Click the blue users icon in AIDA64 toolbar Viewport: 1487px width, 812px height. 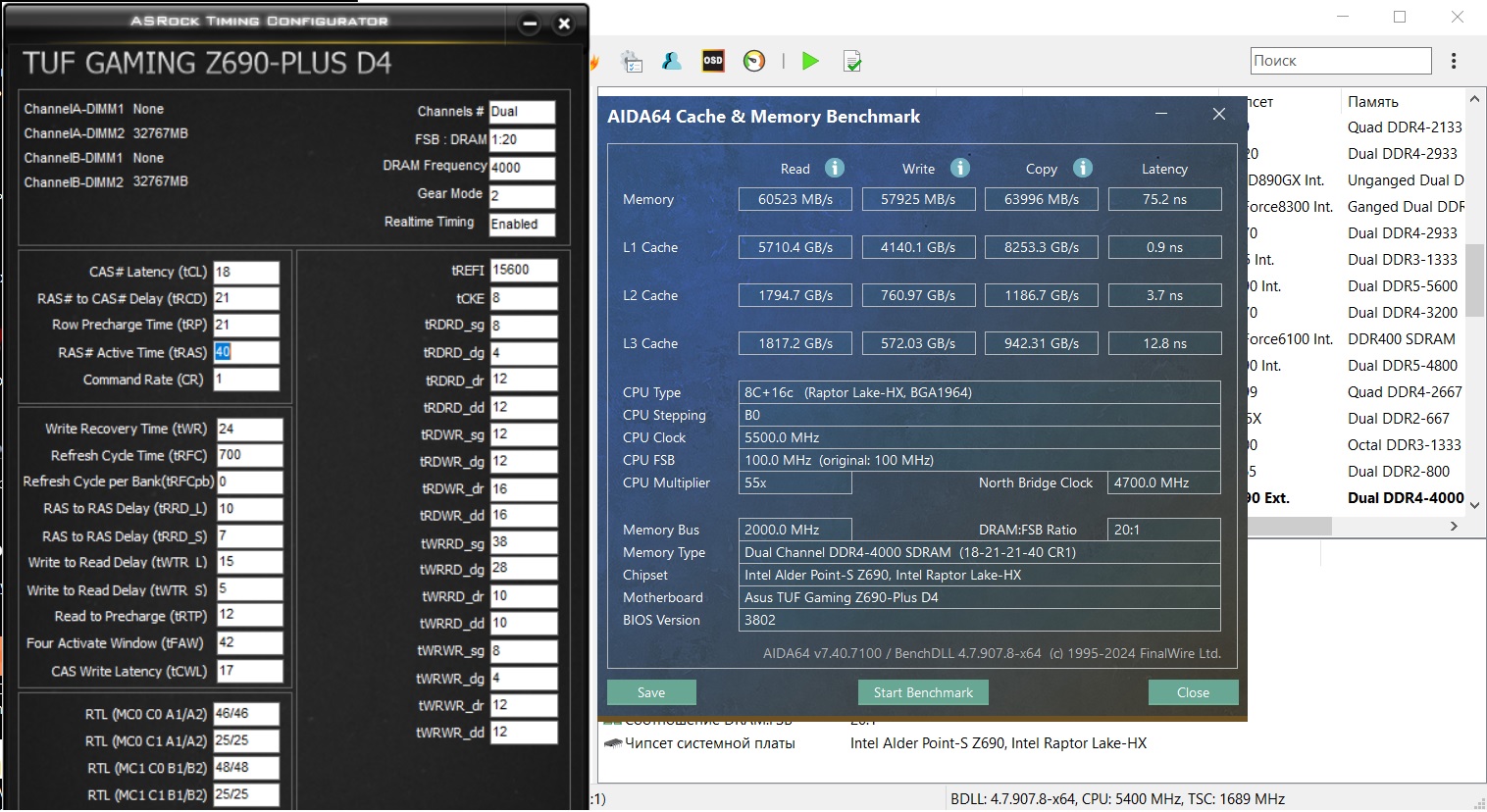672,61
